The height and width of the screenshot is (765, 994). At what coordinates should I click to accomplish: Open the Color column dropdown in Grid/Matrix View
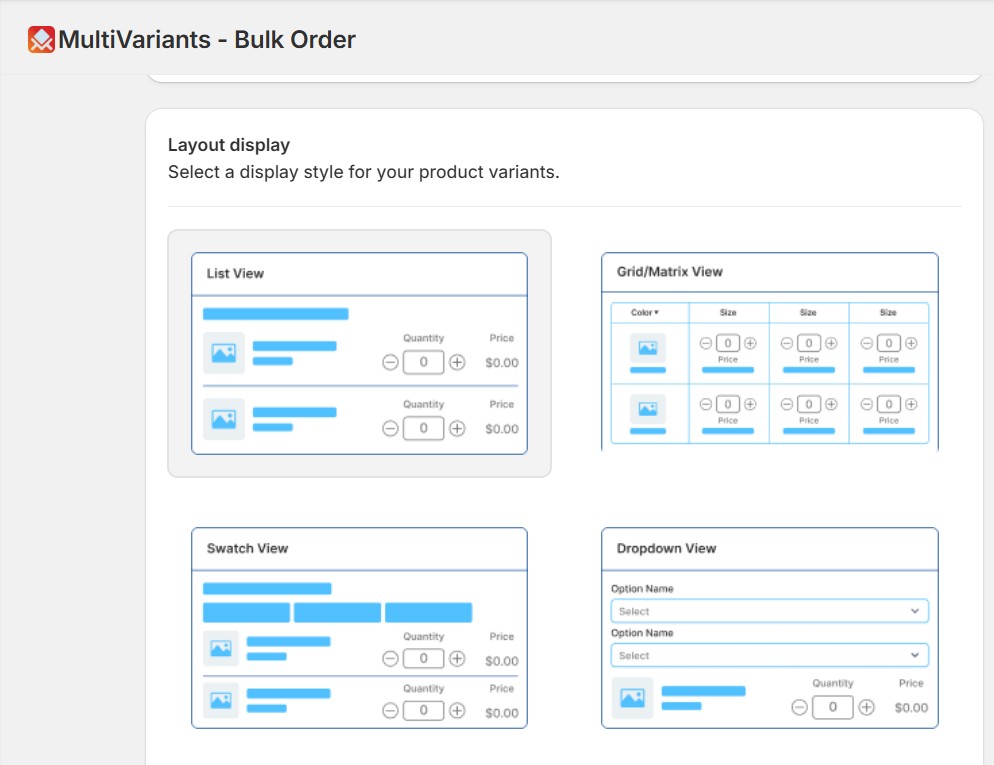point(644,312)
